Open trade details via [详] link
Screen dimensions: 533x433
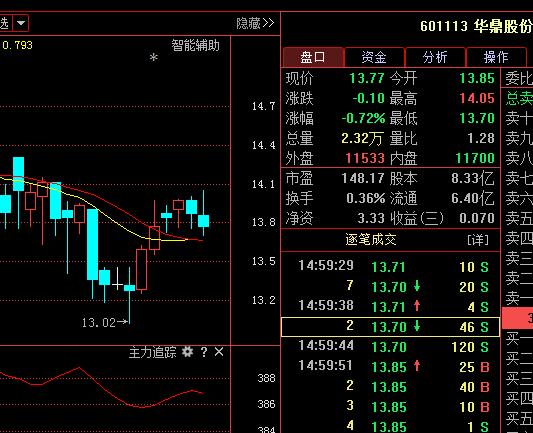coord(478,240)
